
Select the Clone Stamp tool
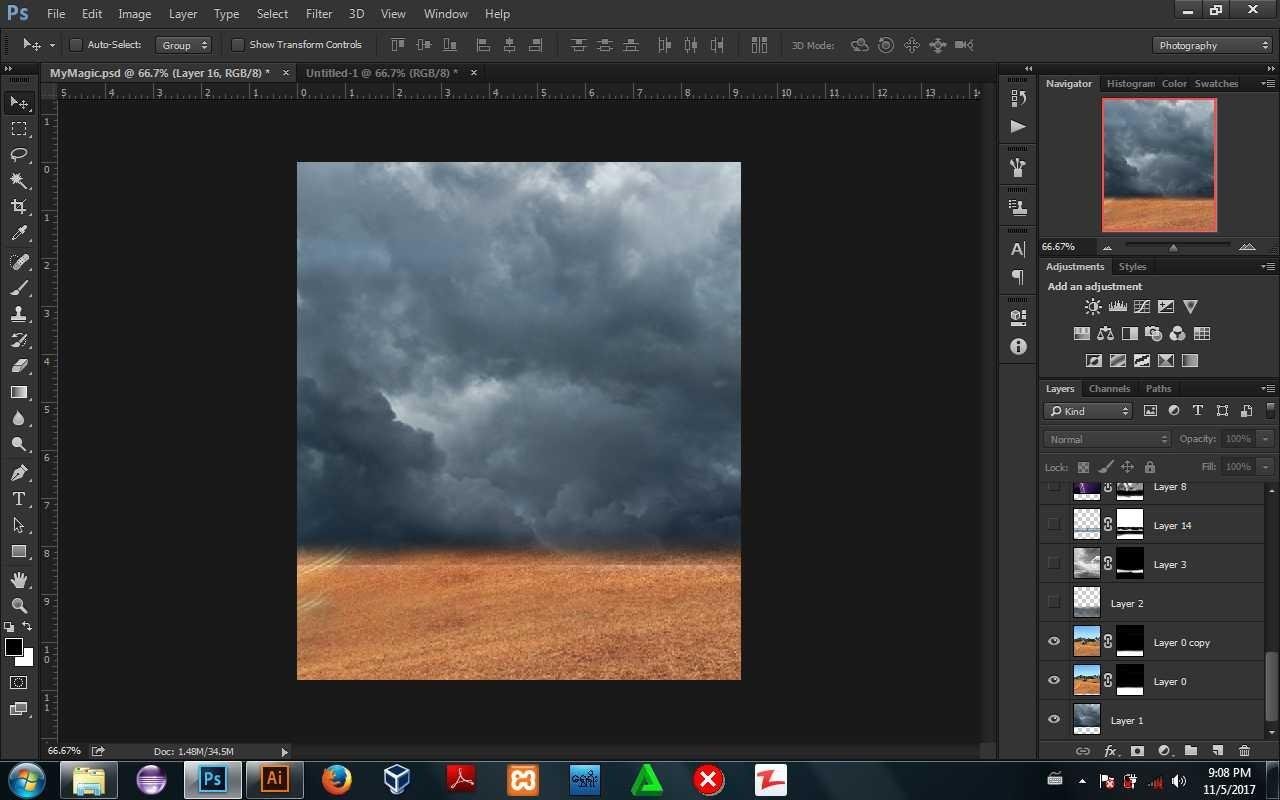pos(19,313)
